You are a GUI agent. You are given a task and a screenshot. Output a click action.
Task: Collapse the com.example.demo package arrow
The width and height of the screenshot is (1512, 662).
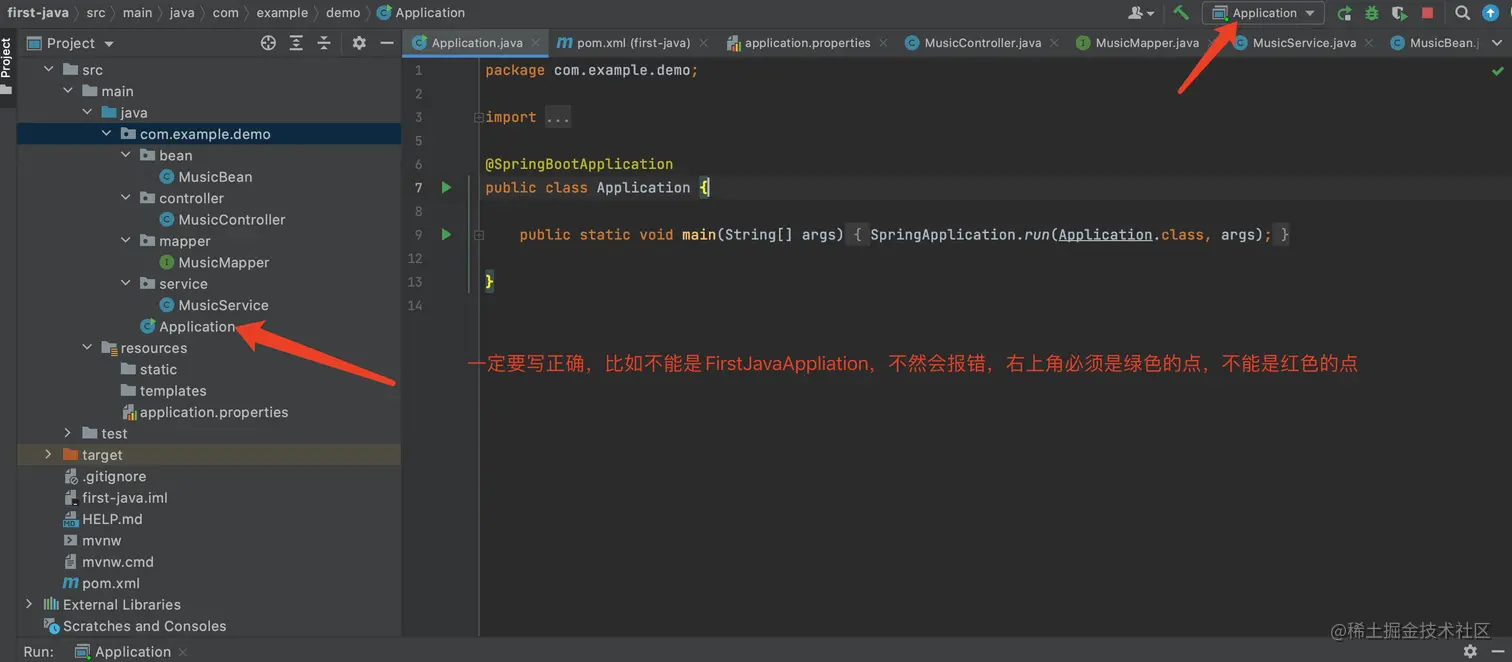coord(107,134)
